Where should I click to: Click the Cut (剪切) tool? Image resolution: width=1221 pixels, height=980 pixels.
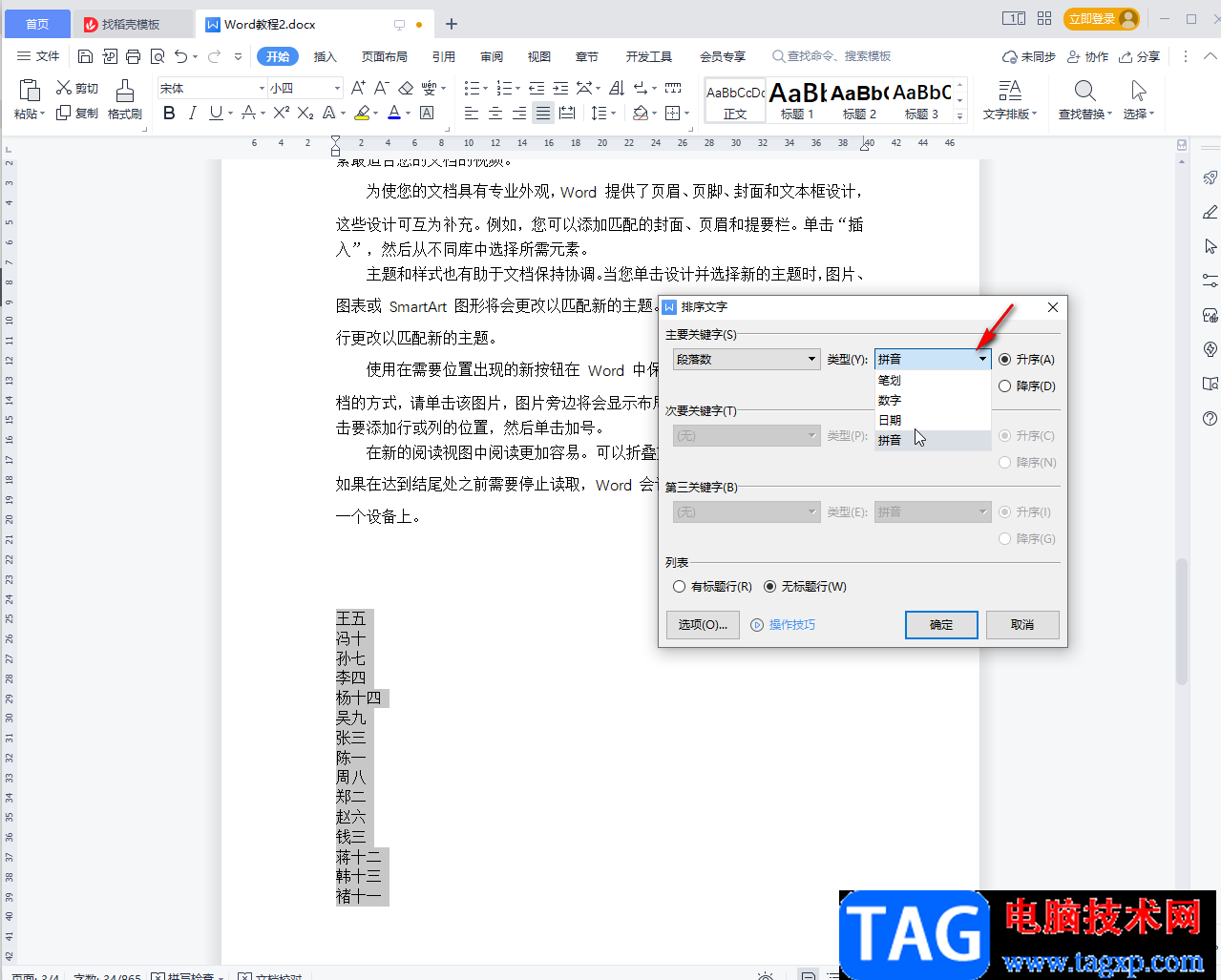coord(77,88)
